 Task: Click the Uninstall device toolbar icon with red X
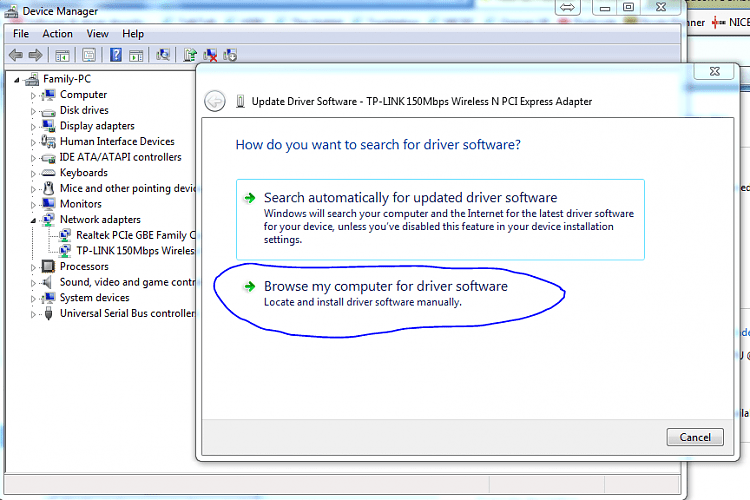pos(210,55)
